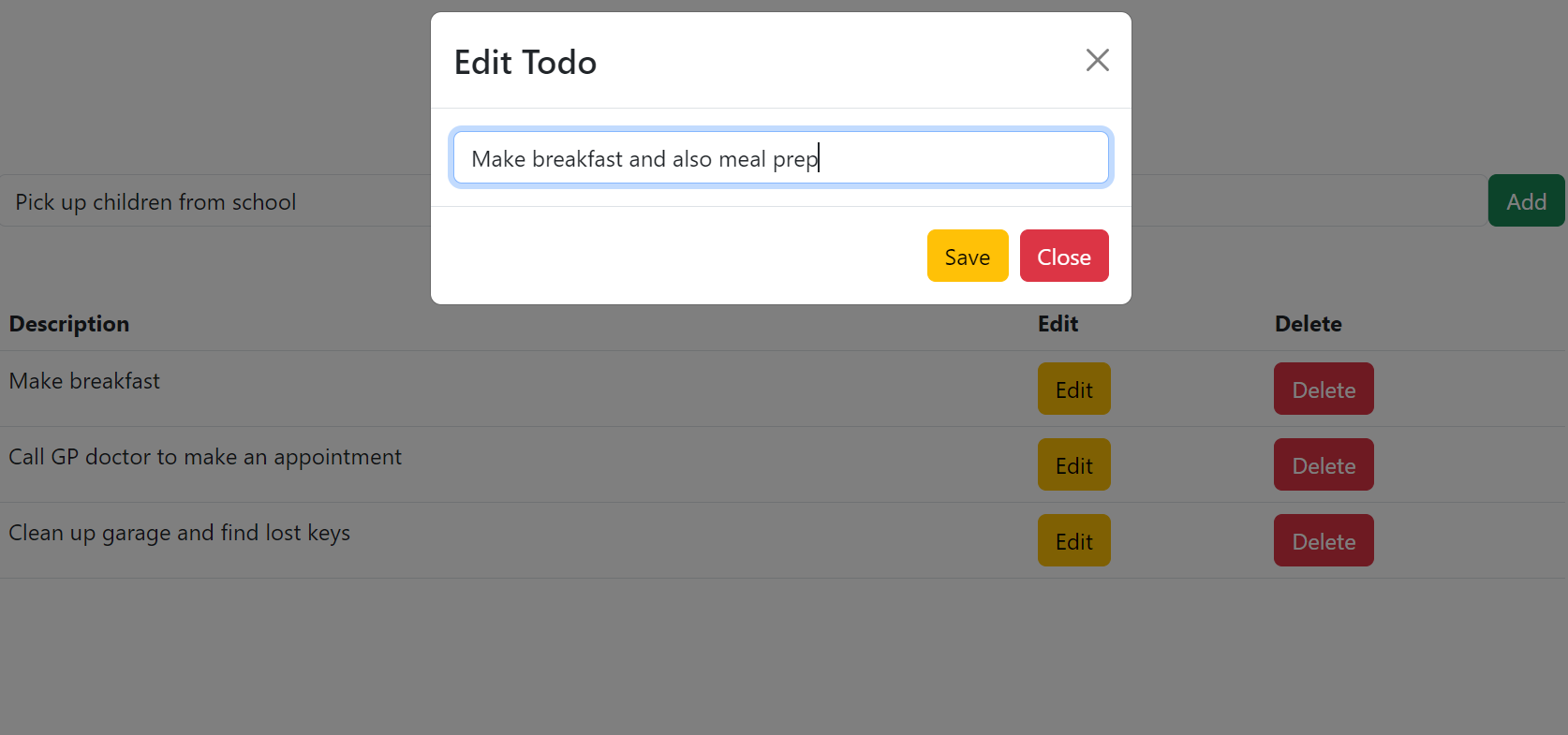Click the Delete column header
This screenshot has width=1568, height=735.
point(1308,324)
